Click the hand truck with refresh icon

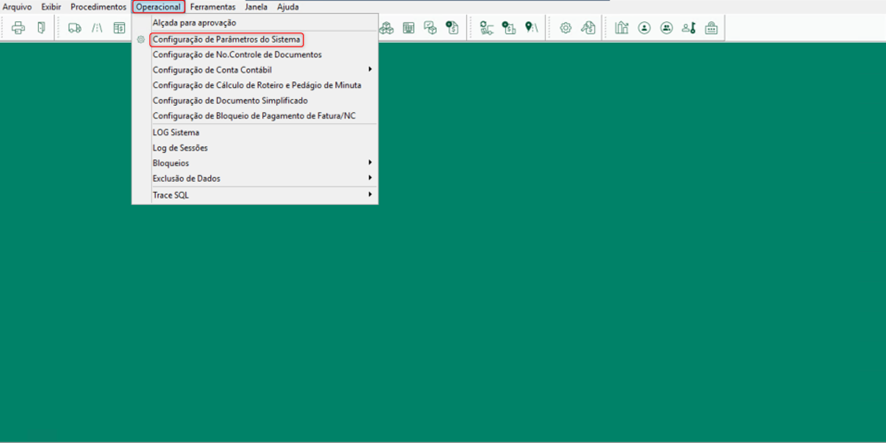click(487, 28)
